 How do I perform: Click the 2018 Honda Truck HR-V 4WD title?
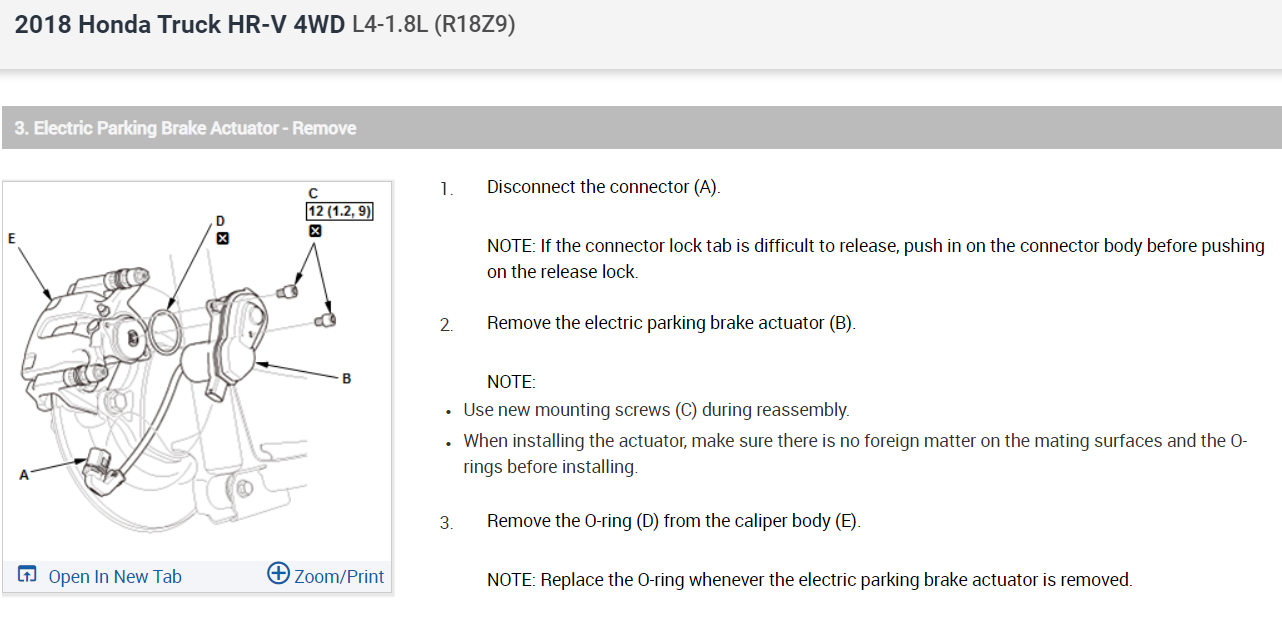point(180,25)
